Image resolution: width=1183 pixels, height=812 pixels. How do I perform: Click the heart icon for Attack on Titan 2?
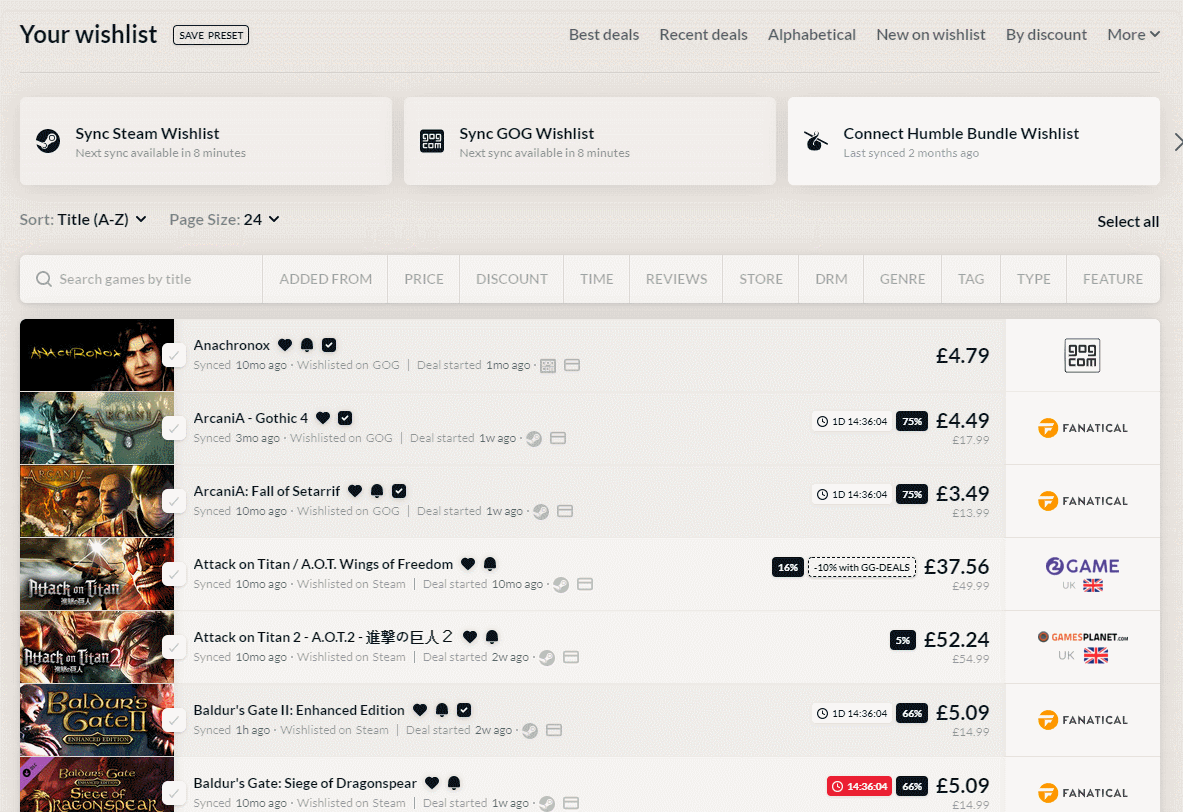tap(469, 637)
